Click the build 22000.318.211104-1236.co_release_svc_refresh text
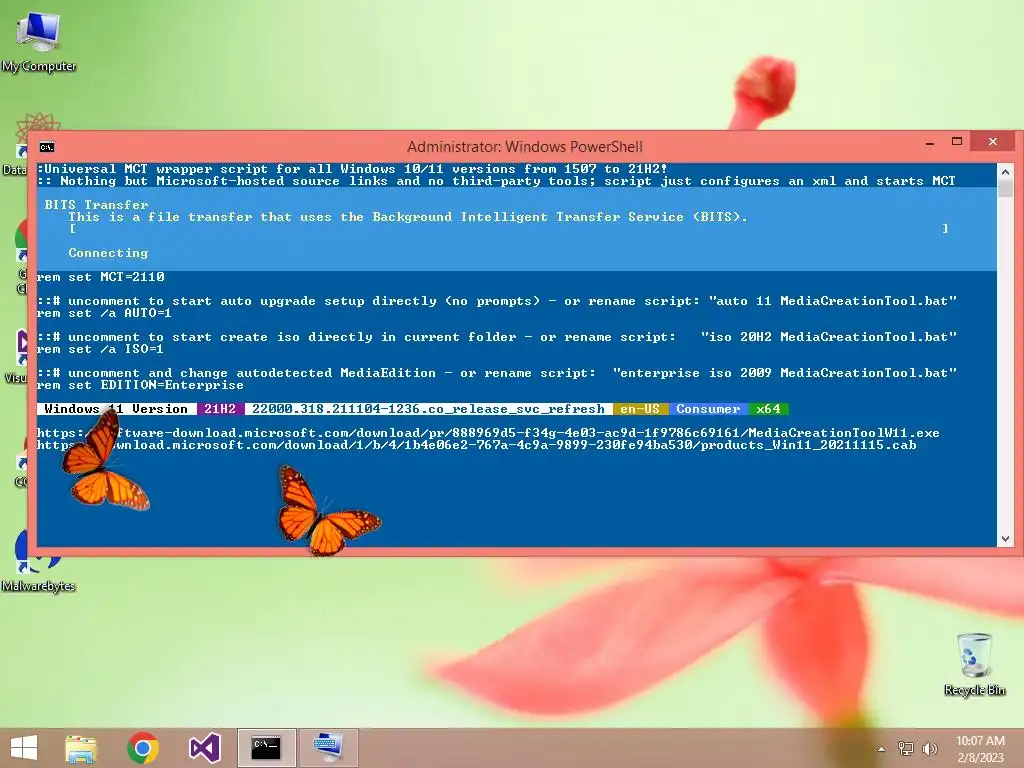The image size is (1024, 768). (x=428, y=409)
